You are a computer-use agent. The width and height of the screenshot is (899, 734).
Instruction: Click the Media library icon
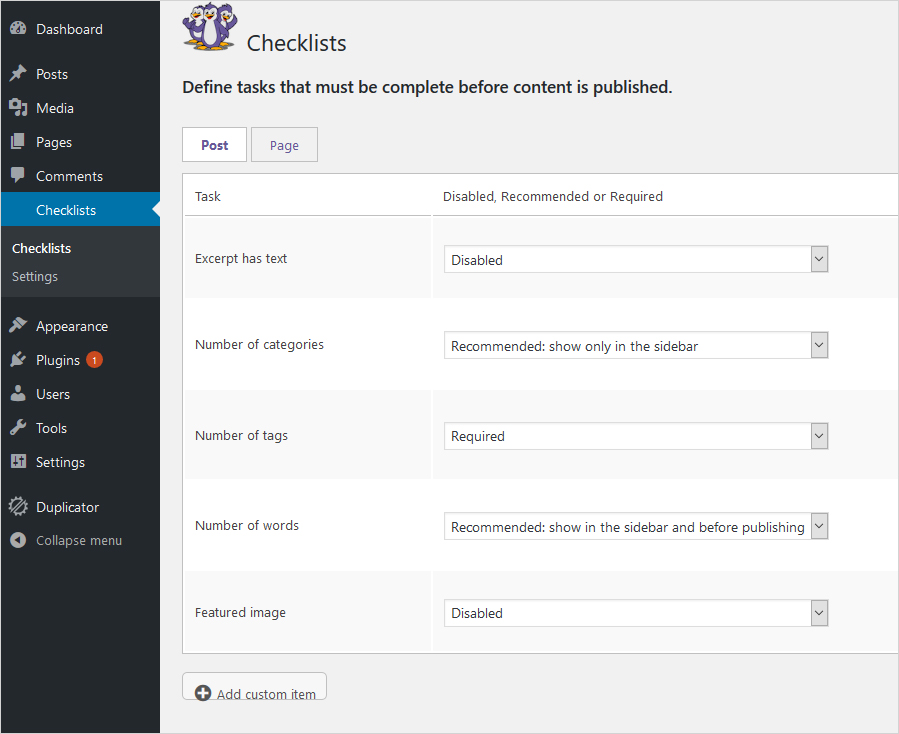pos(18,108)
